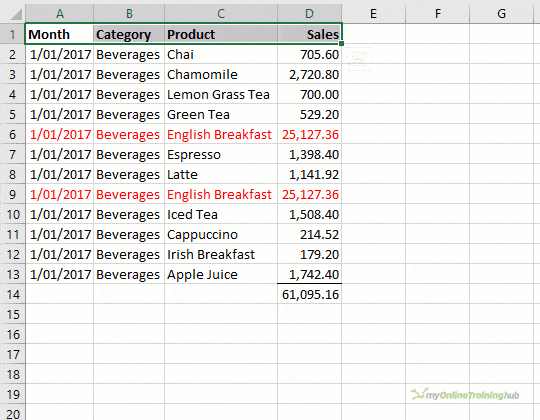Click the Apple Juice cell
The width and height of the screenshot is (540, 420).
tap(221, 274)
